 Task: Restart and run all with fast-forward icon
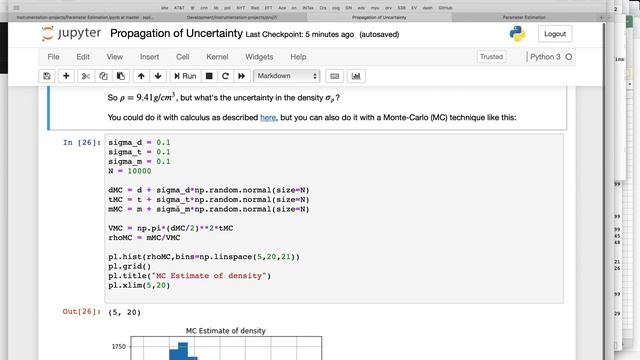[x=242, y=76]
